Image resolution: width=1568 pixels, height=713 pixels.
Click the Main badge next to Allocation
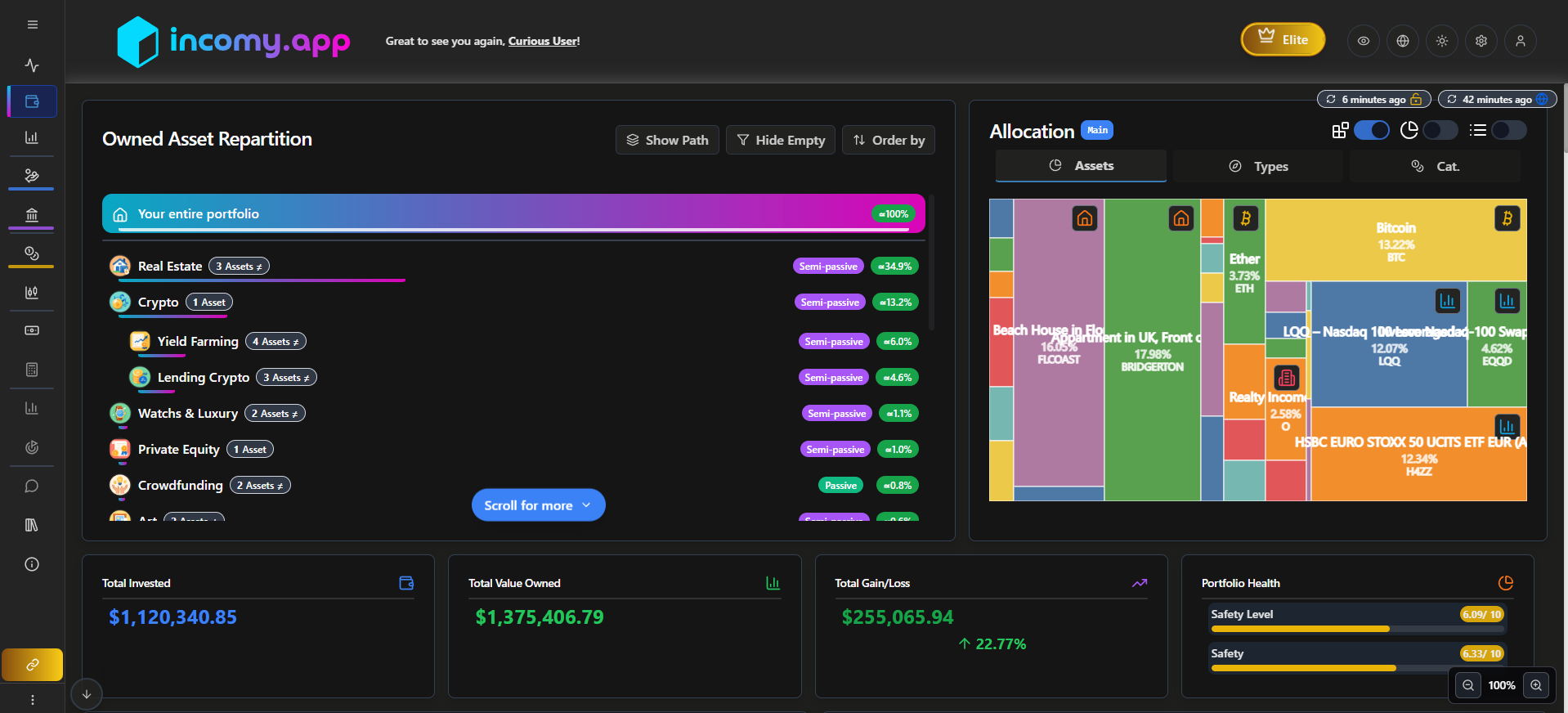[1097, 130]
